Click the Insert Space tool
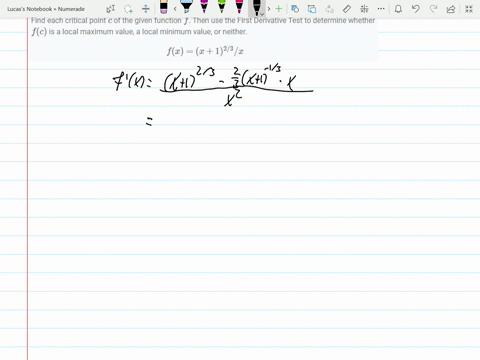 click(x=146, y=9)
